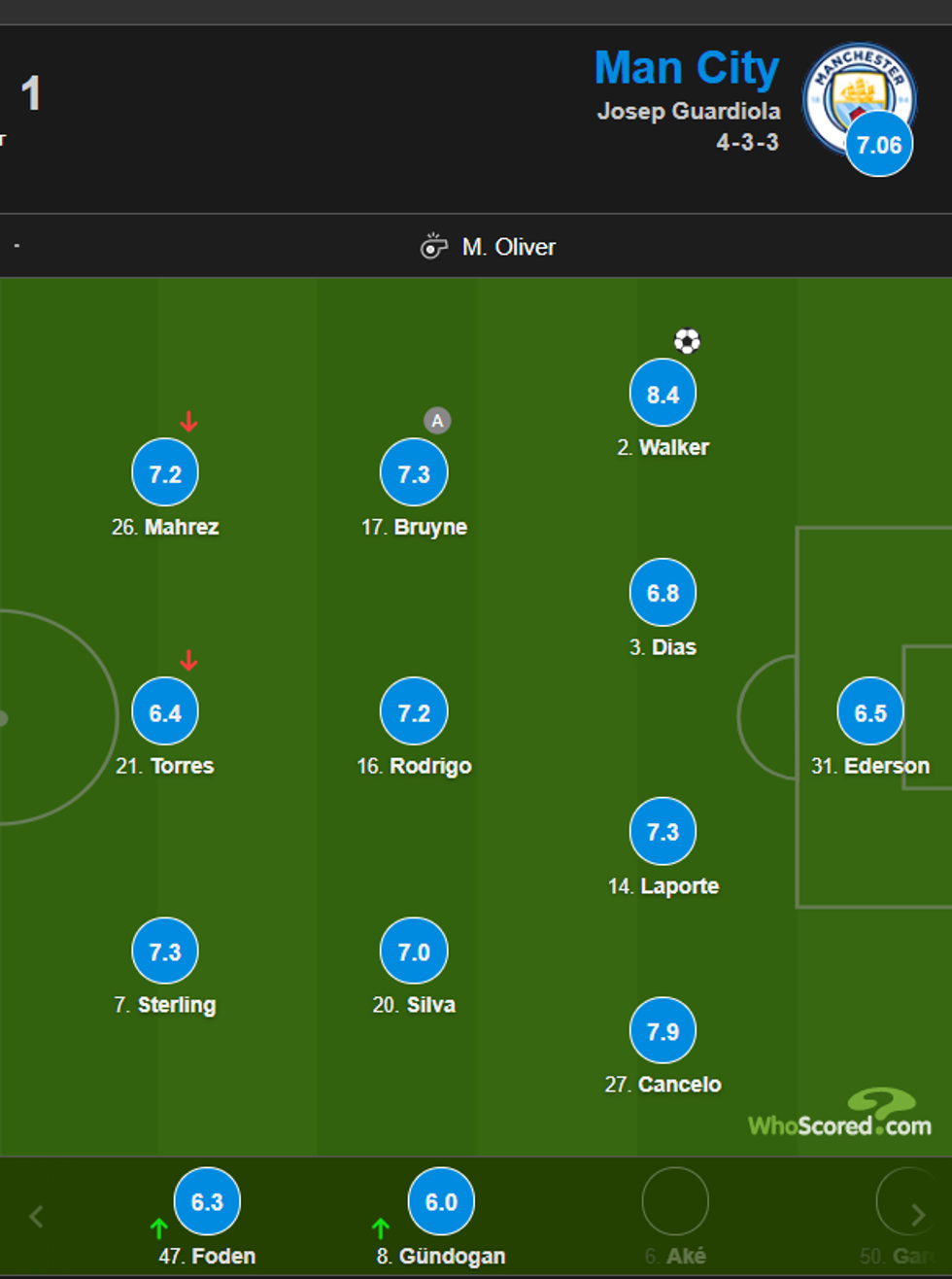952x1279 pixels.
Task: Click Rodrigo's 7.2 rating bubble
Action: click(414, 712)
